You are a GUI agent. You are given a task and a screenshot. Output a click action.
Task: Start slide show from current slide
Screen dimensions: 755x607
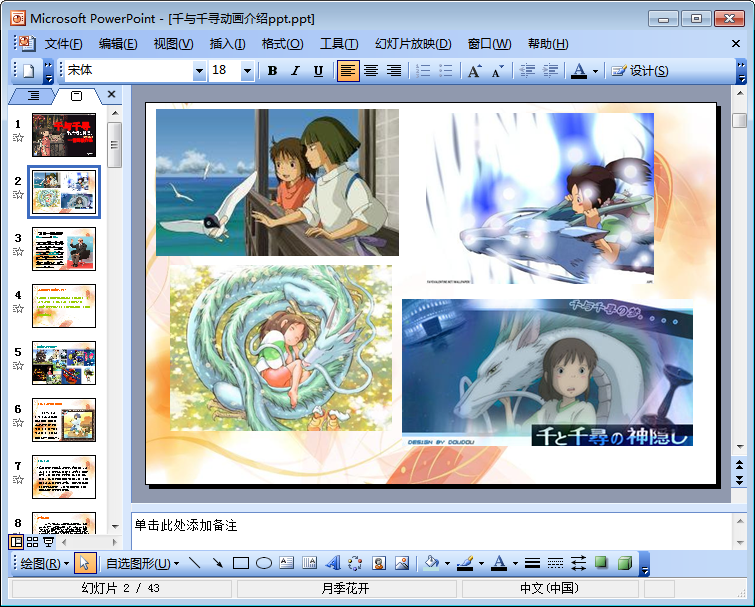click(x=49, y=542)
